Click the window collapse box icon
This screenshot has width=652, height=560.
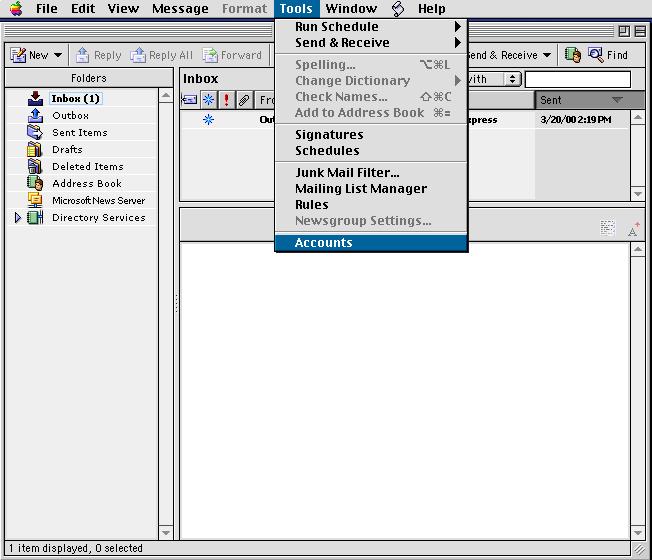[x=640, y=31]
